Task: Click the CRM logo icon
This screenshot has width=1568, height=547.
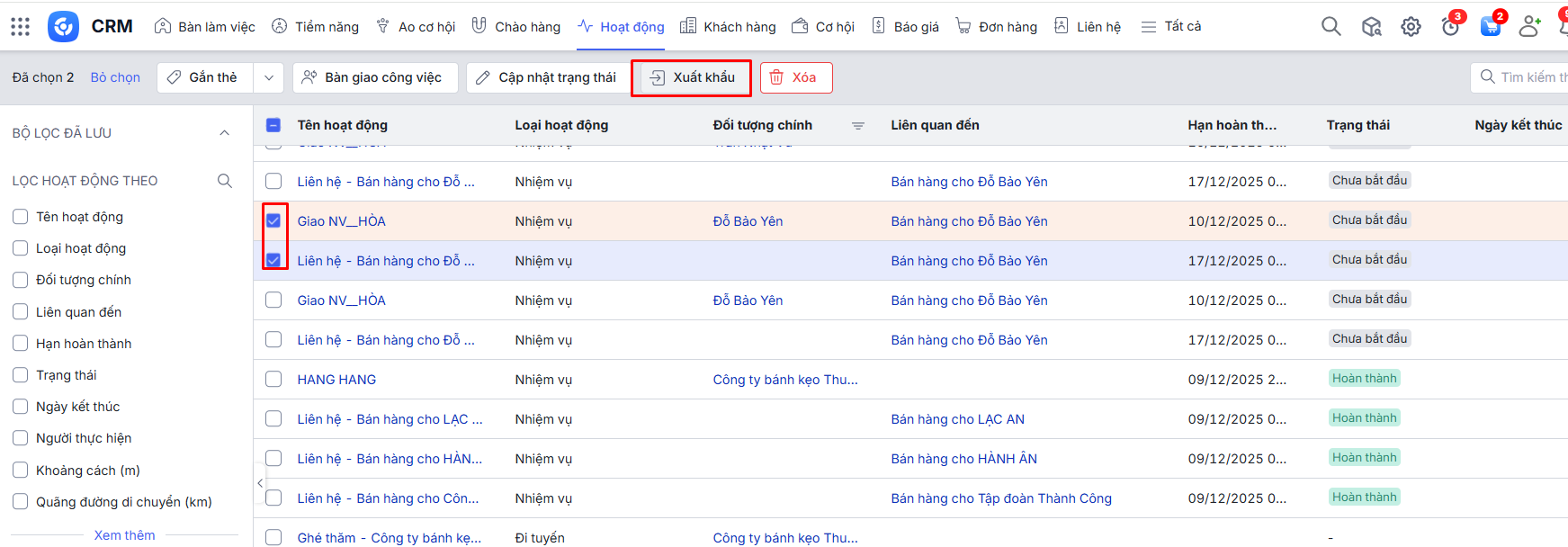Action: 63,27
